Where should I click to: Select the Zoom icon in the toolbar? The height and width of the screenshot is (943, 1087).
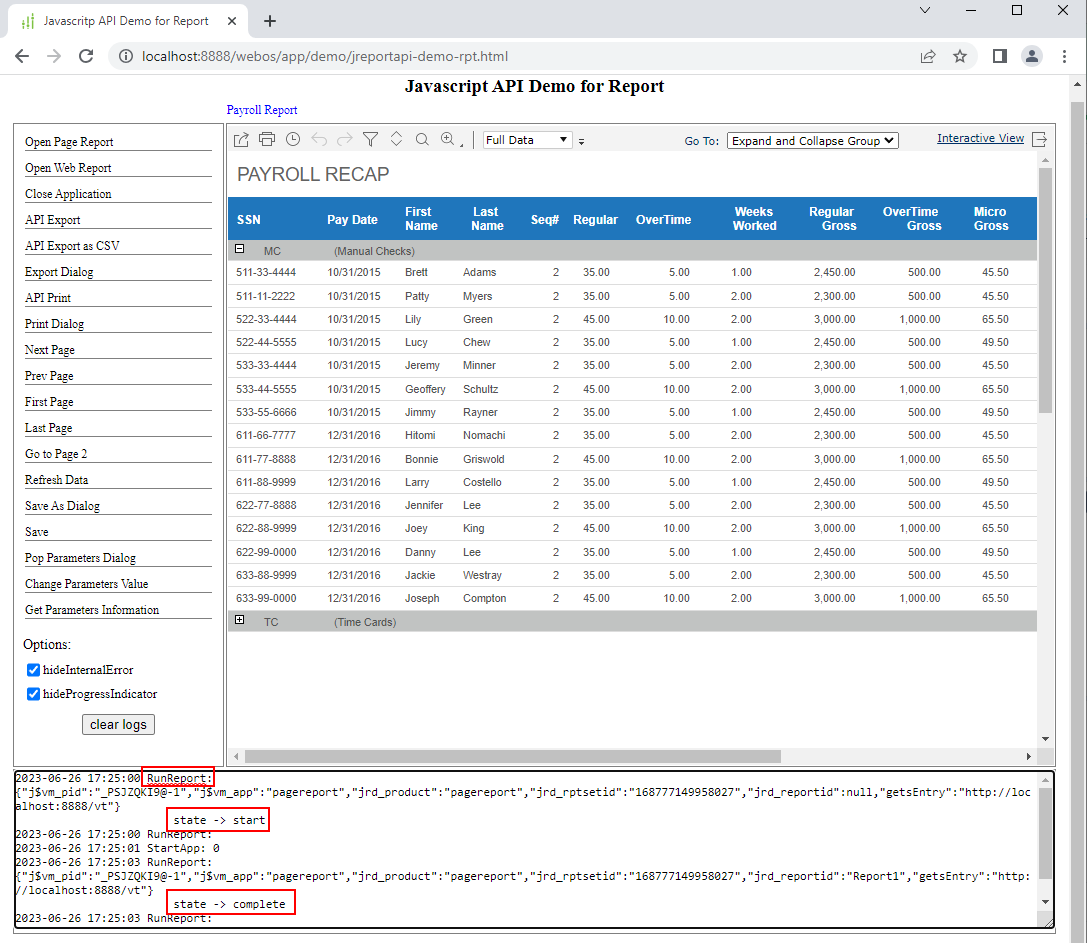point(447,139)
